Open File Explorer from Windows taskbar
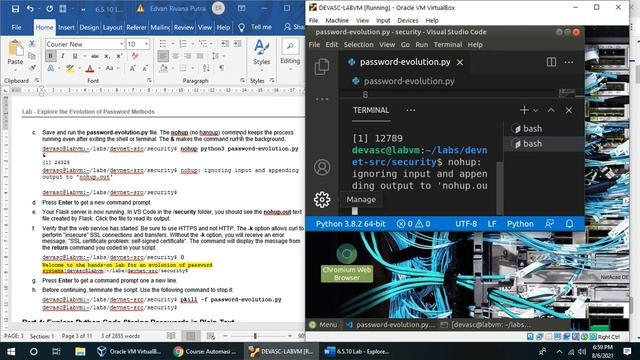Image resolution: width=640 pixels, height=360 pixels. point(80,351)
